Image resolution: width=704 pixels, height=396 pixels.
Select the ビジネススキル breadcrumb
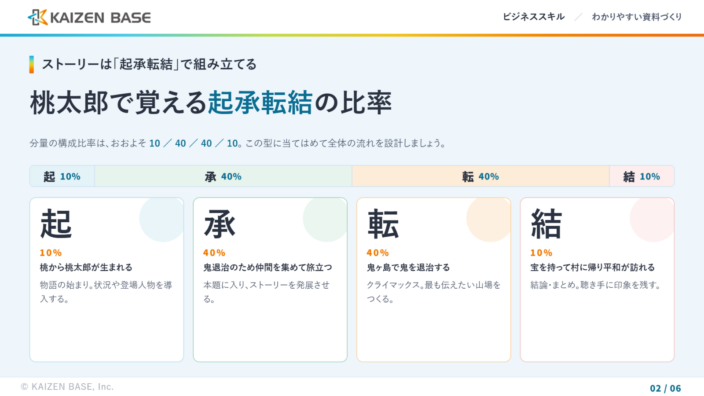(533, 17)
